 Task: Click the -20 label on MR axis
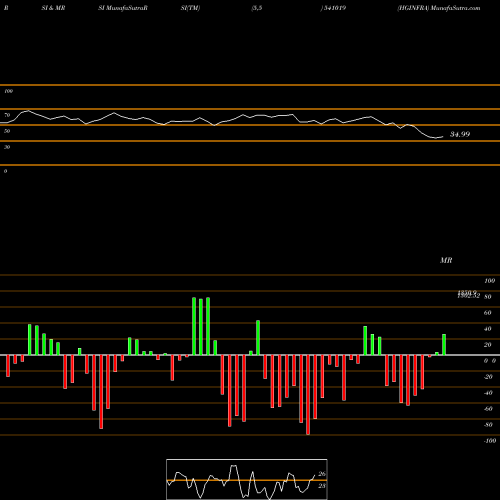[x=488, y=377]
